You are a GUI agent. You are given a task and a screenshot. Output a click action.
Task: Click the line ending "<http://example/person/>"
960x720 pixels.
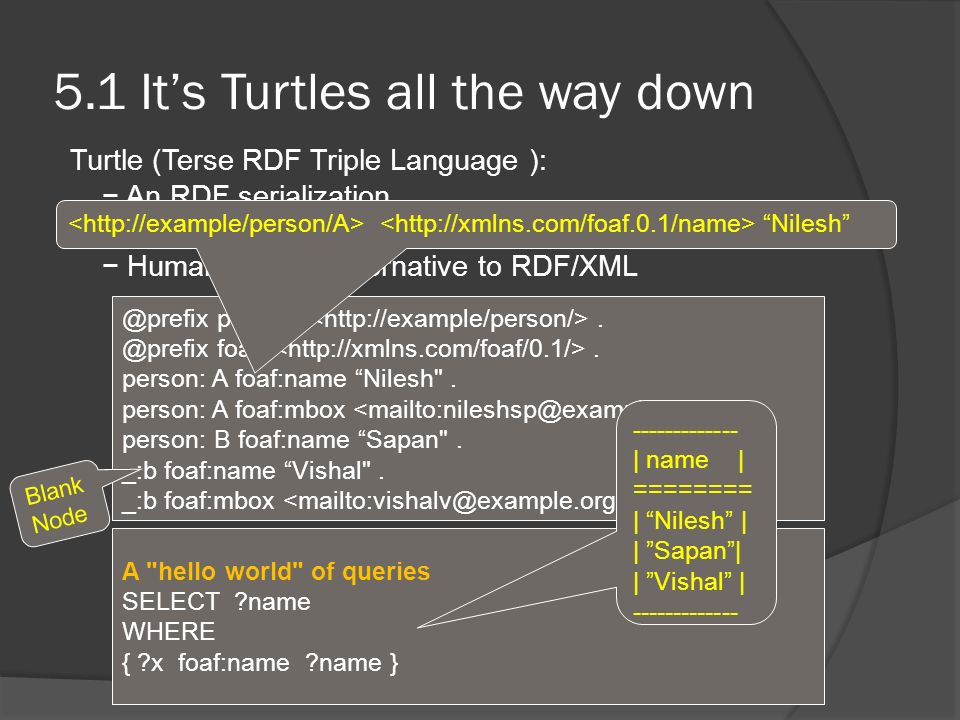point(362,319)
